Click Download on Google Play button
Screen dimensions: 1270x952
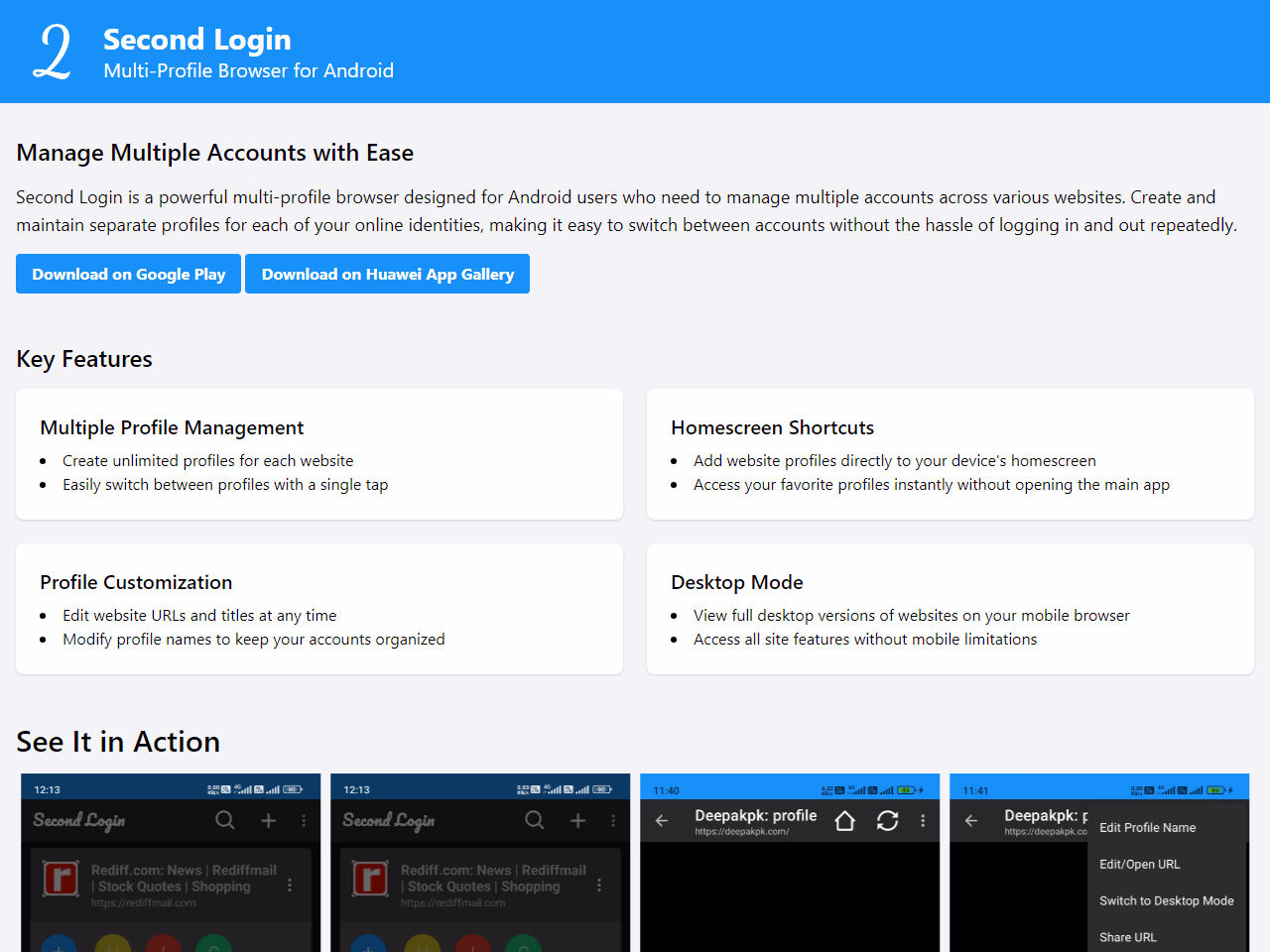129,274
